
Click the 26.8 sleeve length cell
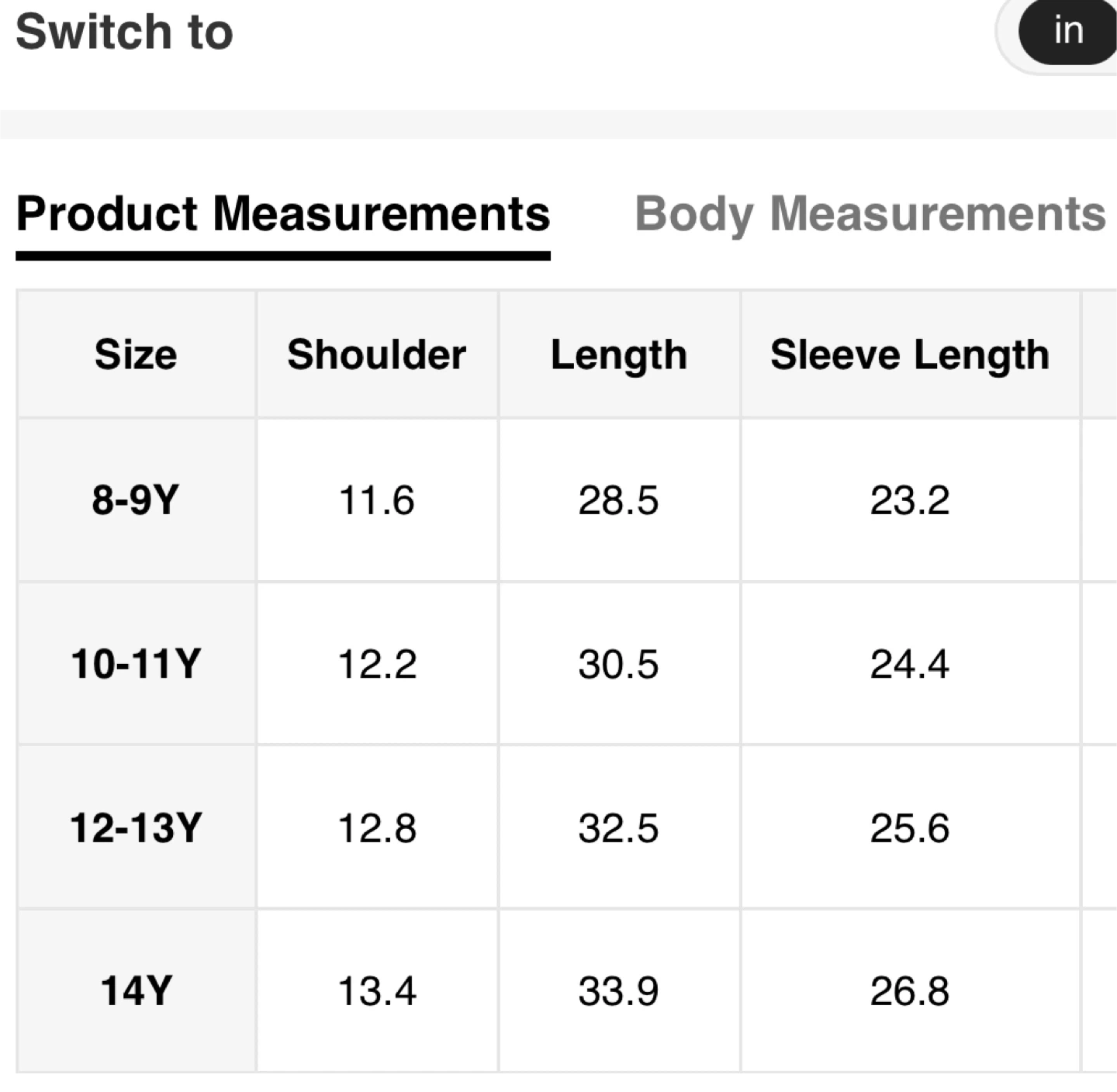coord(910,991)
